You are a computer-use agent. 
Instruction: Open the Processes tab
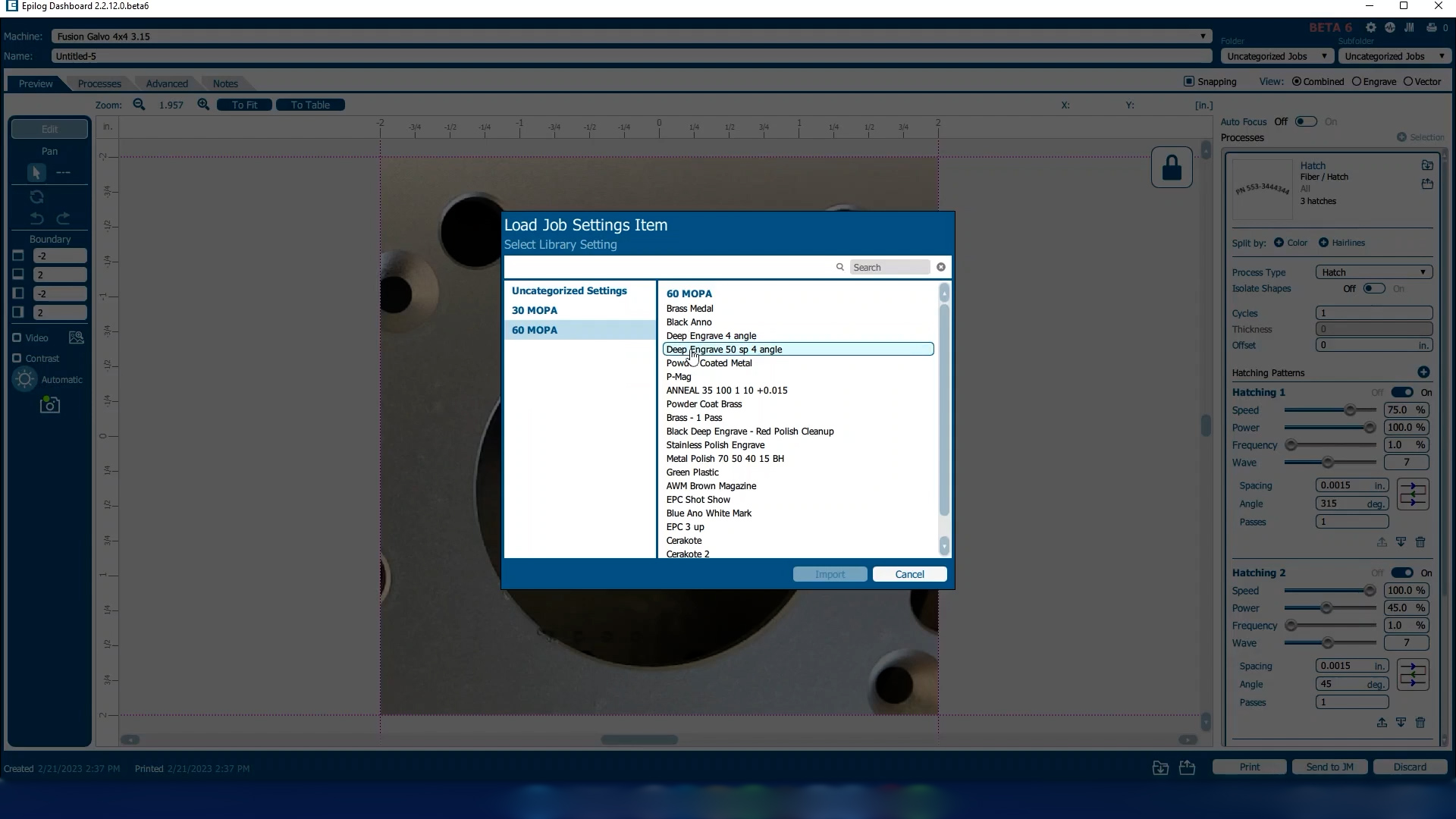[99, 83]
